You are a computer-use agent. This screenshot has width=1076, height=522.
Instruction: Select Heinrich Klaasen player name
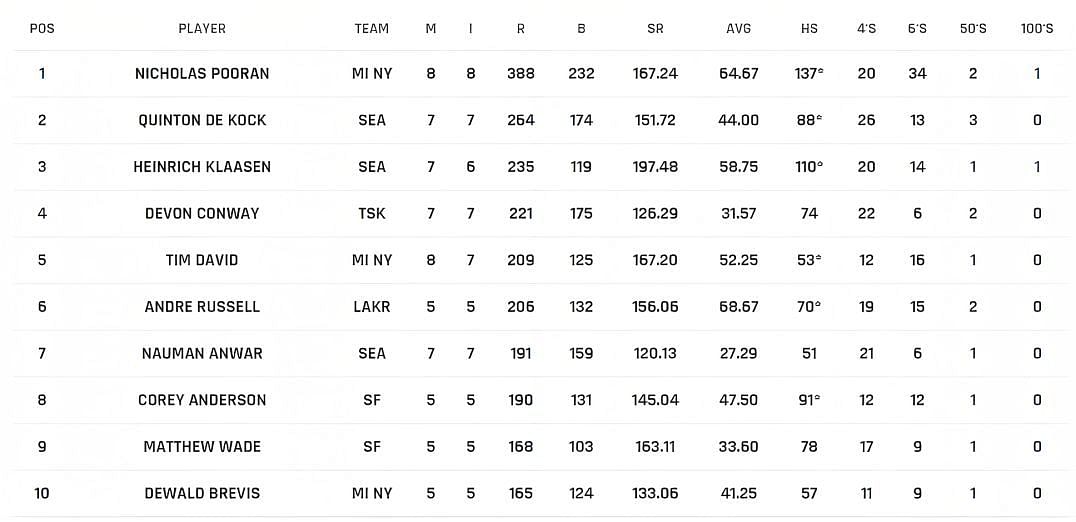[x=202, y=167]
